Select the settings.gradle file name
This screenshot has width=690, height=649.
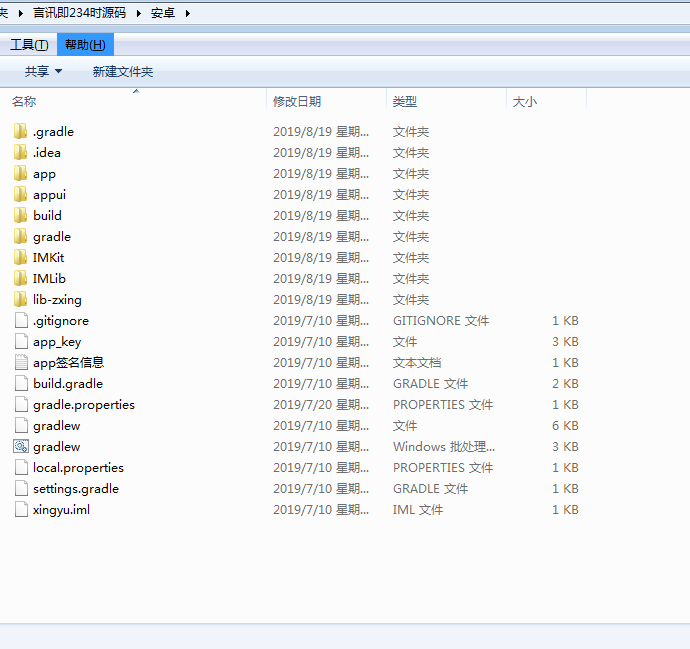click(76, 489)
